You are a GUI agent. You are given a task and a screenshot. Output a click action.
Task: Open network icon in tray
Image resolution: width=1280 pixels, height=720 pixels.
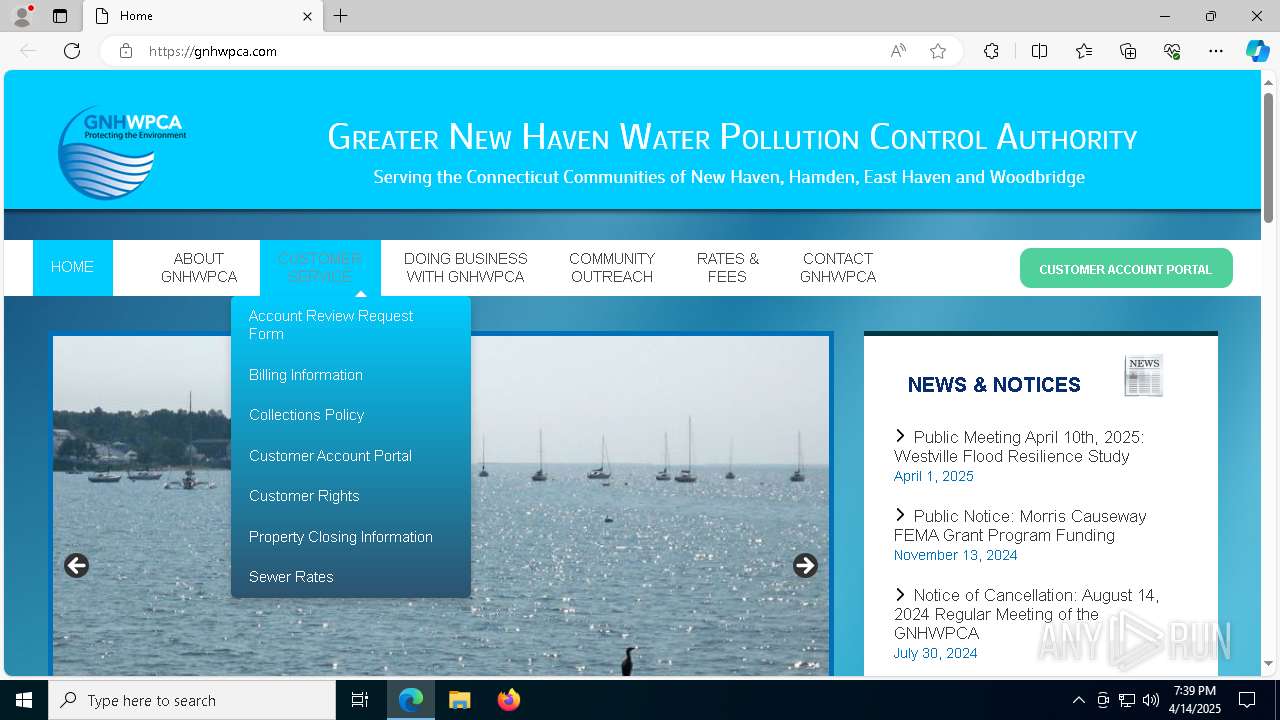tap(1127, 700)
